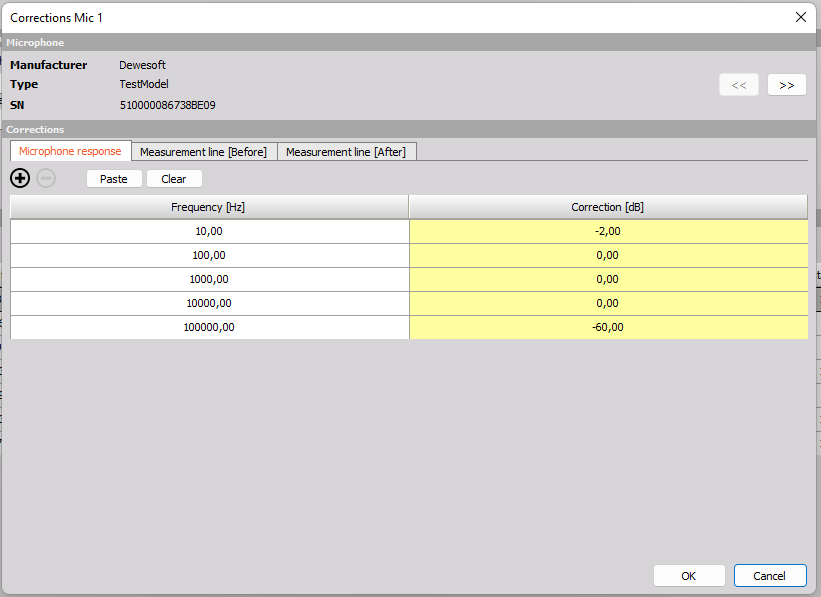Go to previous microphone using <<

pyautogui.click(x=739, y=84)
